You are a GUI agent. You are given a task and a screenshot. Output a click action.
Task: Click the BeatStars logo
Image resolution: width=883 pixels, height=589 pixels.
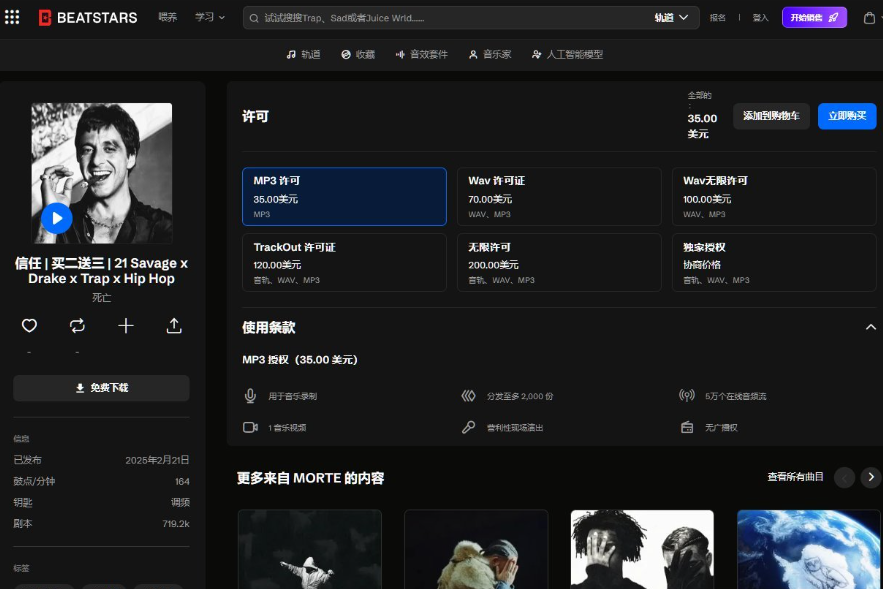pos(88,18)
